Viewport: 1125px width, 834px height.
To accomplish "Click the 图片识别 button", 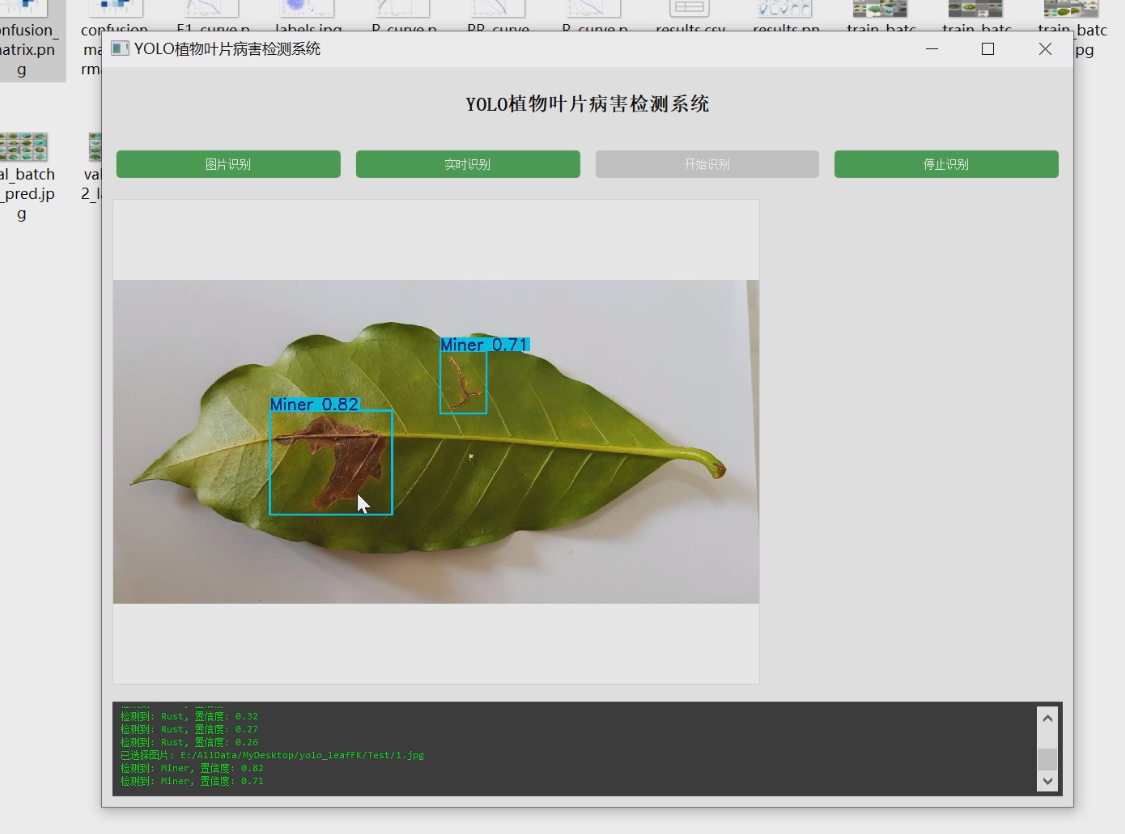I will (228, 164).
